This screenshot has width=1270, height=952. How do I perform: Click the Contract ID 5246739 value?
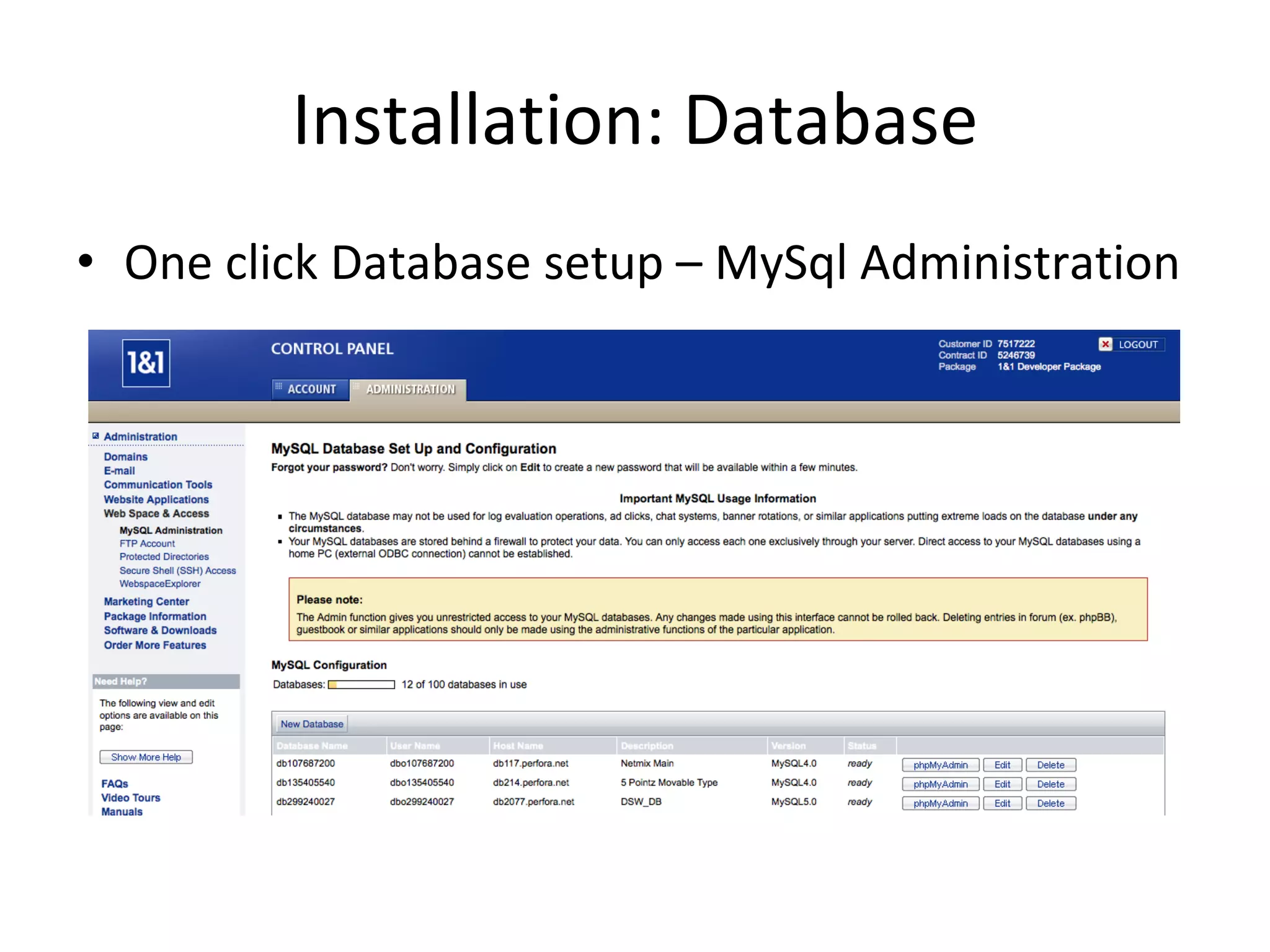1016,355
